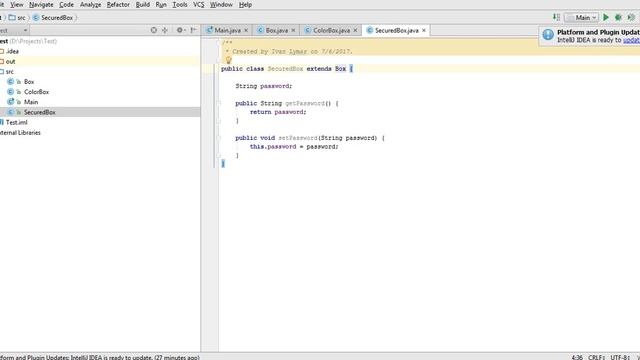Click 'this.password = password;' line in the editor
The height and width of the screenshot is (360, 640).
(294, 147)
